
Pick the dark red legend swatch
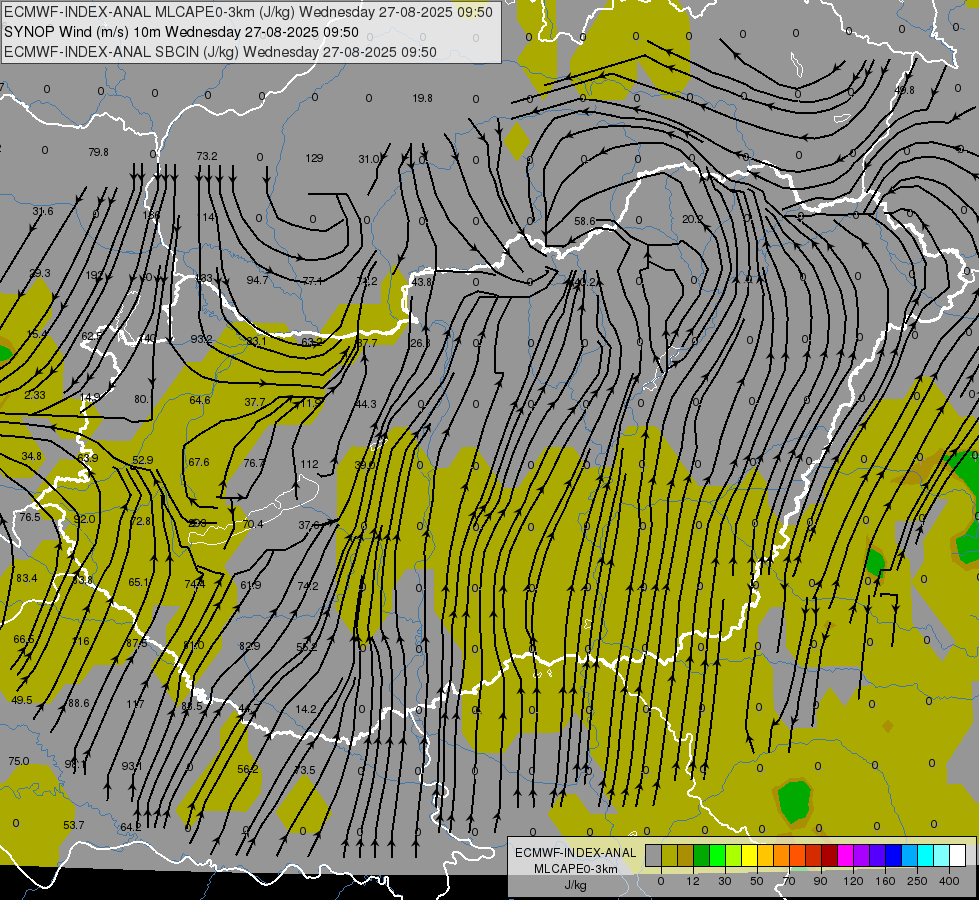click(x=829, y=856)
